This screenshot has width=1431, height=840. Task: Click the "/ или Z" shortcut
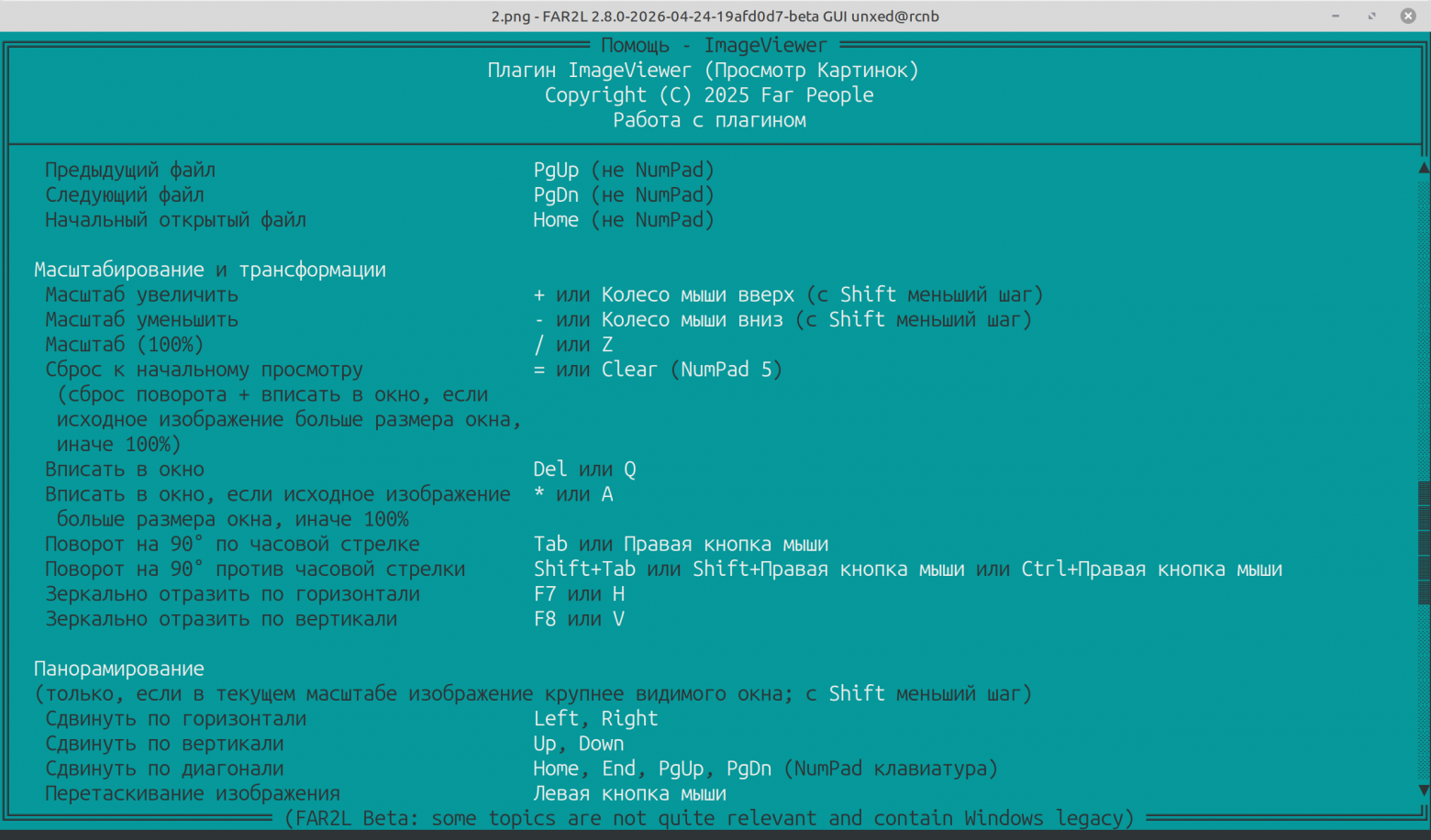(573, 345)
